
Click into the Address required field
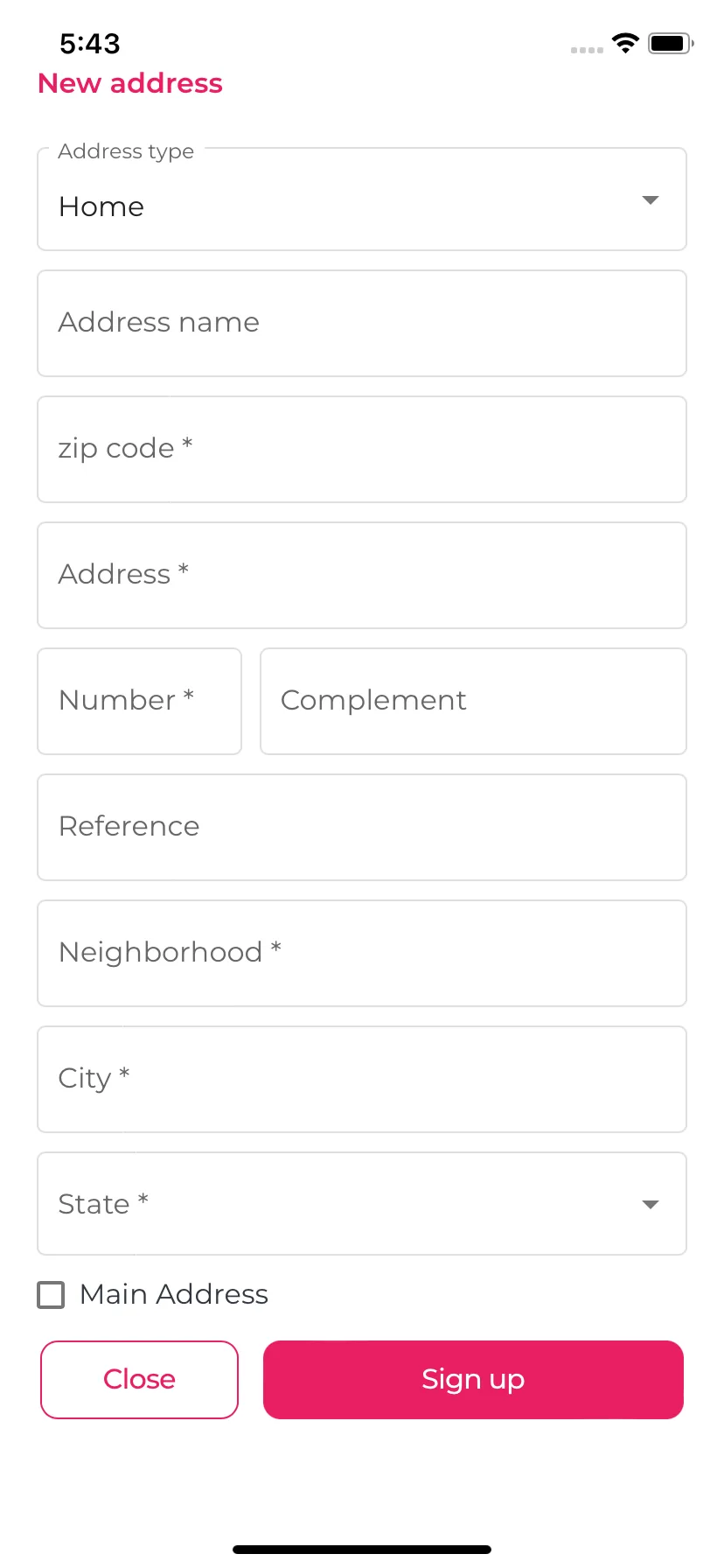[x=362, y=576]
